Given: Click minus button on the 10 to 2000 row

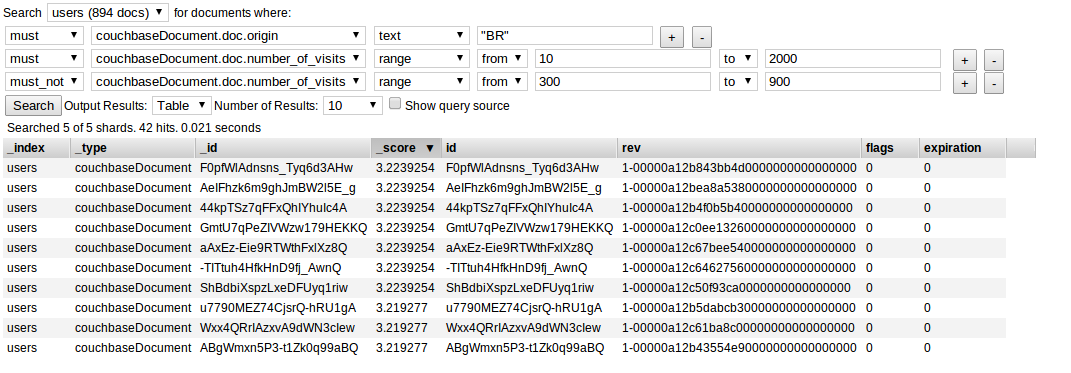Looking at the screenshot, I should point(994,61).
